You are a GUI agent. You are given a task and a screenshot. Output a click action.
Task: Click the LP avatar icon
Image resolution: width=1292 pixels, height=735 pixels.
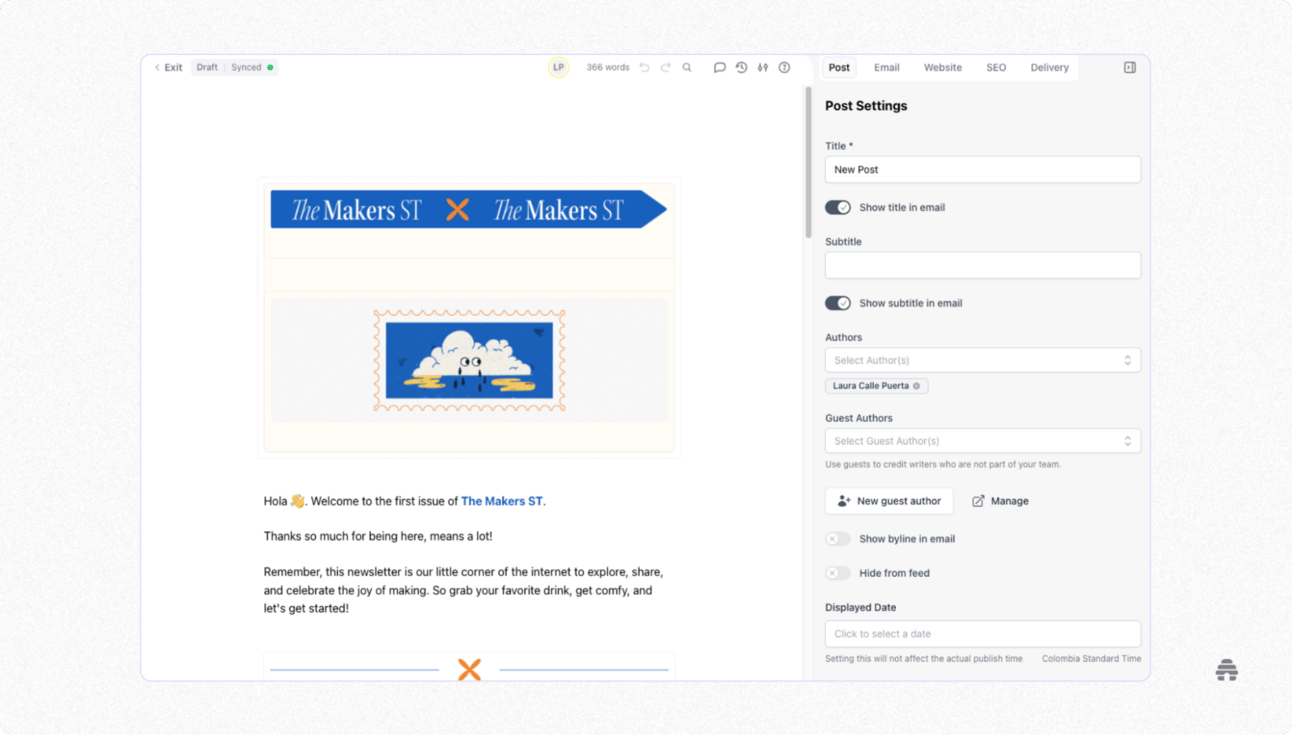(x=557, y=67)
